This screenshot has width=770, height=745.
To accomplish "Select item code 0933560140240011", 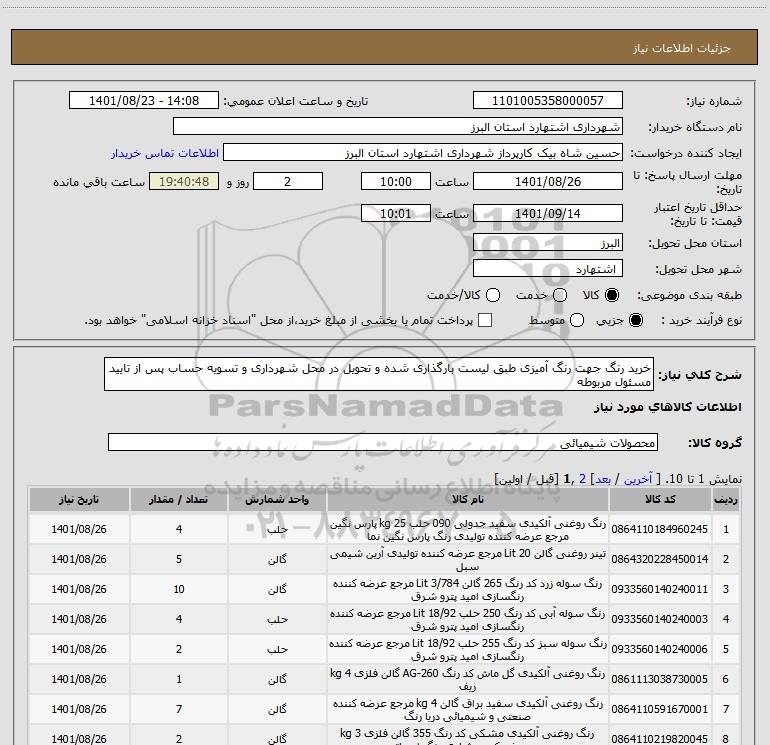I will pyautogui.click(x=660, y=589).
